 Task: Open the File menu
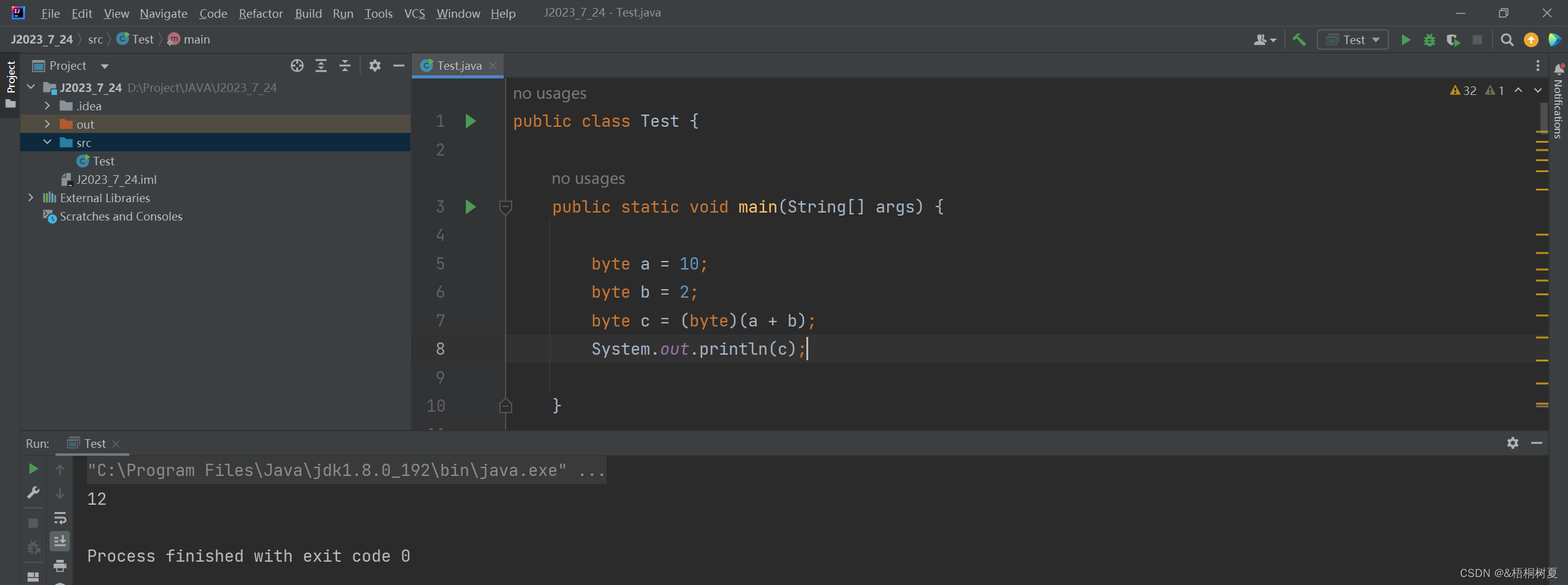point(50,13)
